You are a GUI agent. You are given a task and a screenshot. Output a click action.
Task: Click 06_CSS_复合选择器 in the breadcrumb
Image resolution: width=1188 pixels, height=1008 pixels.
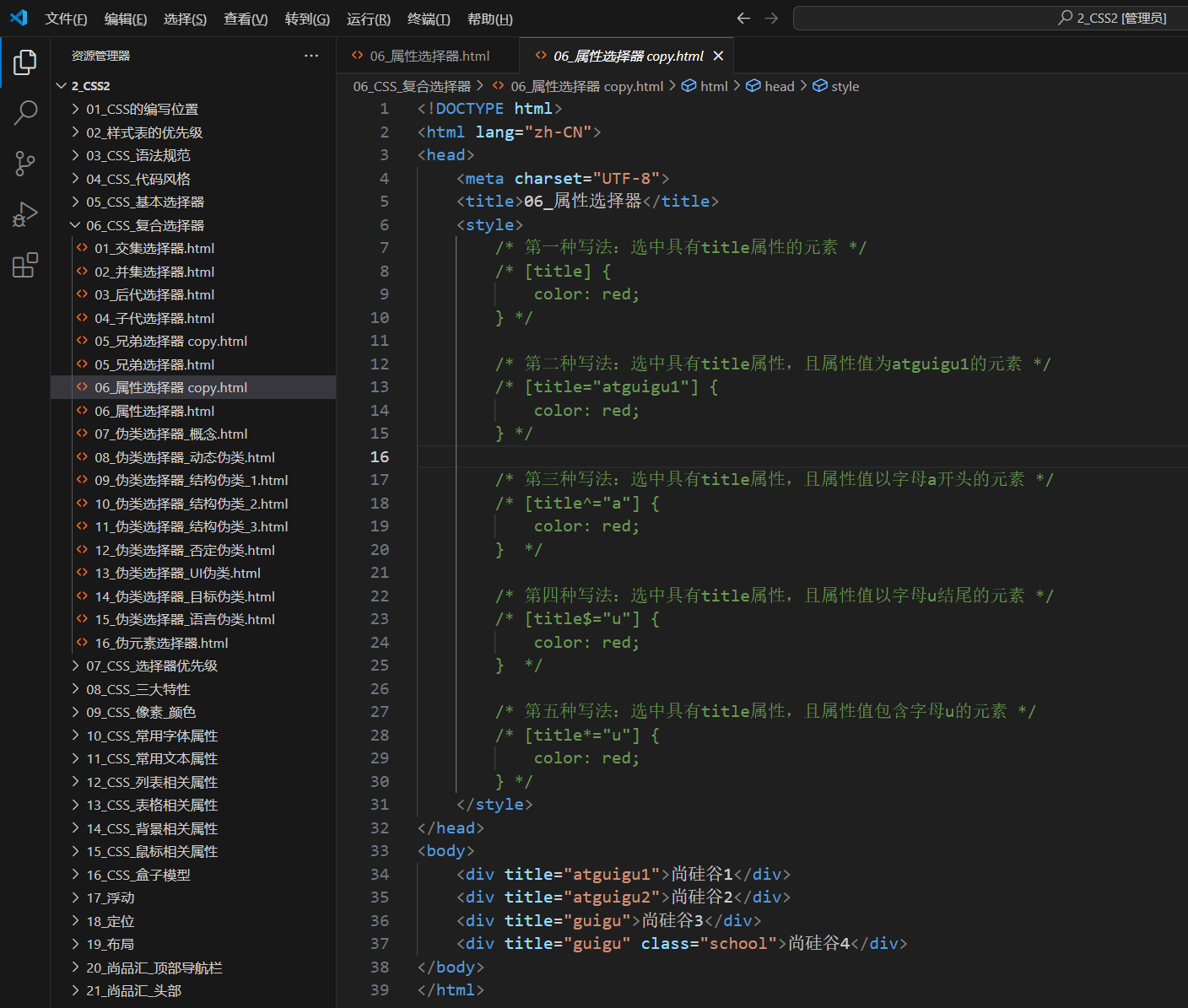412,86
